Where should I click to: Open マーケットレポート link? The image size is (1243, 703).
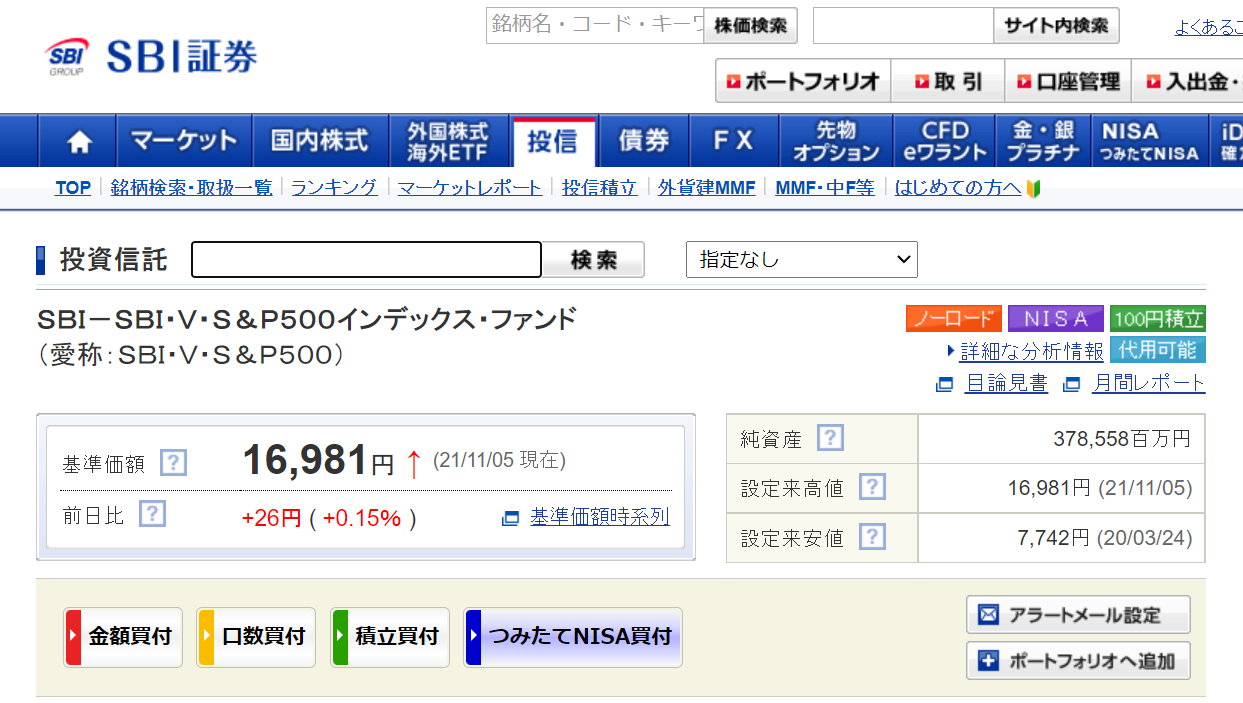[x=470, y=188]
